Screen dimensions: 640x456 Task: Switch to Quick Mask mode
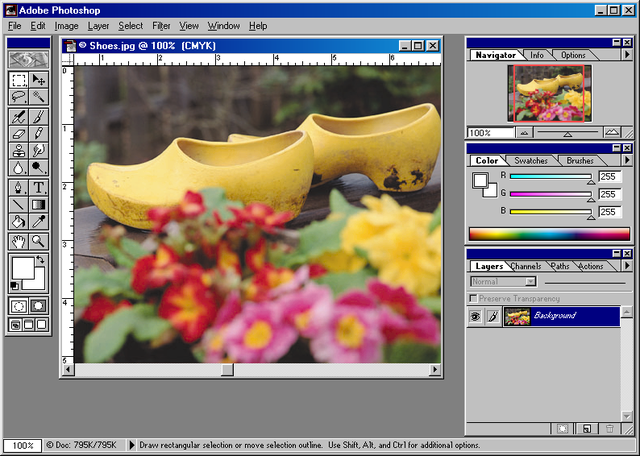[38, 306]
